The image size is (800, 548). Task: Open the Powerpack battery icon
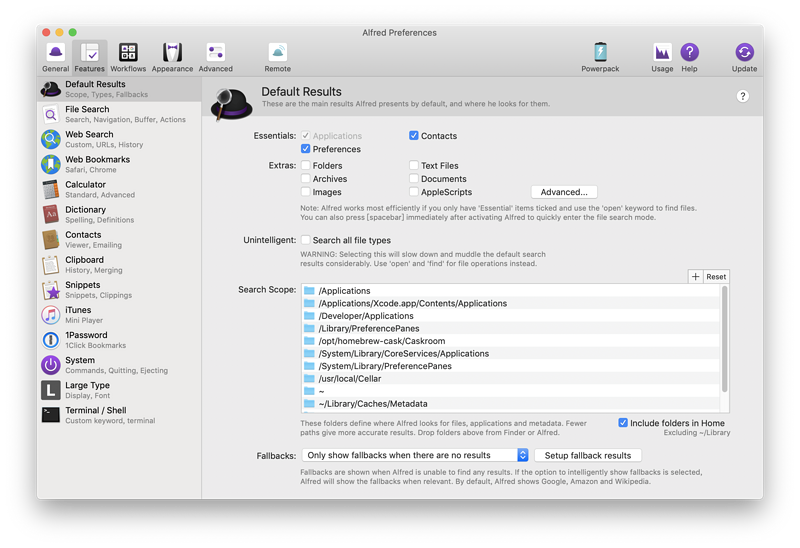[x=601, y=53]
